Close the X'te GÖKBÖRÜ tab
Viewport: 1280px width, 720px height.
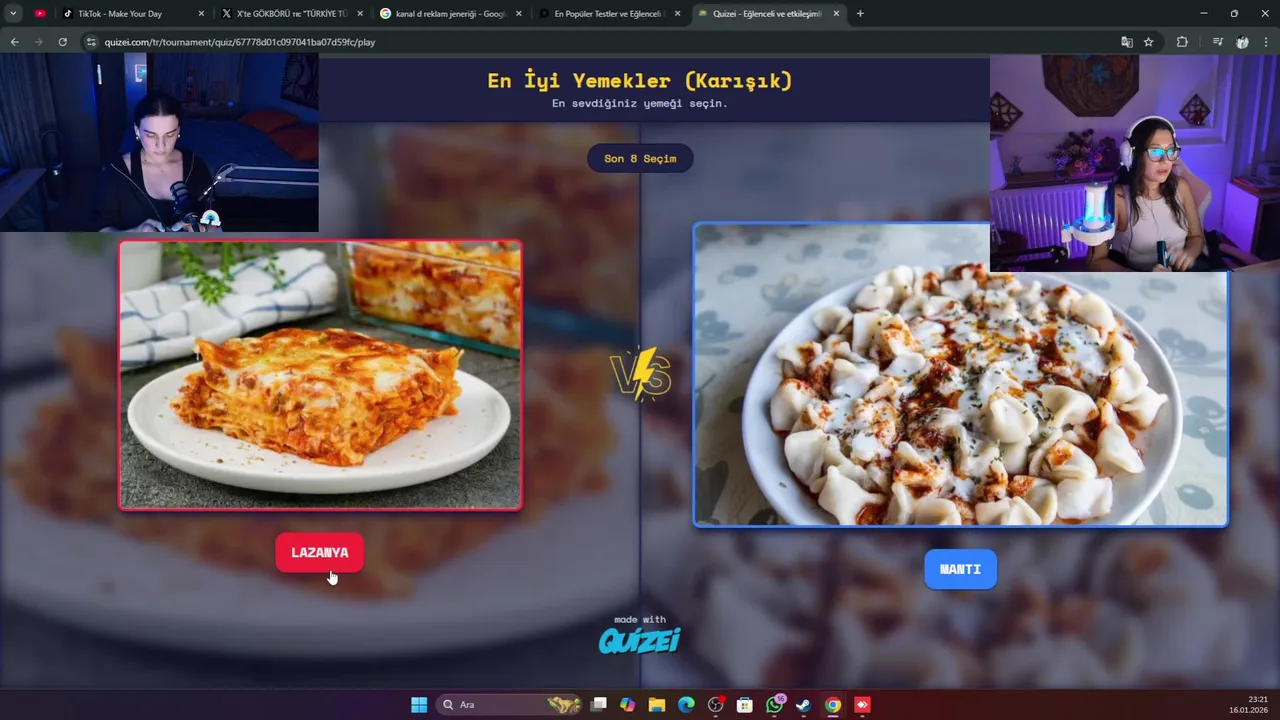(360, 13)
